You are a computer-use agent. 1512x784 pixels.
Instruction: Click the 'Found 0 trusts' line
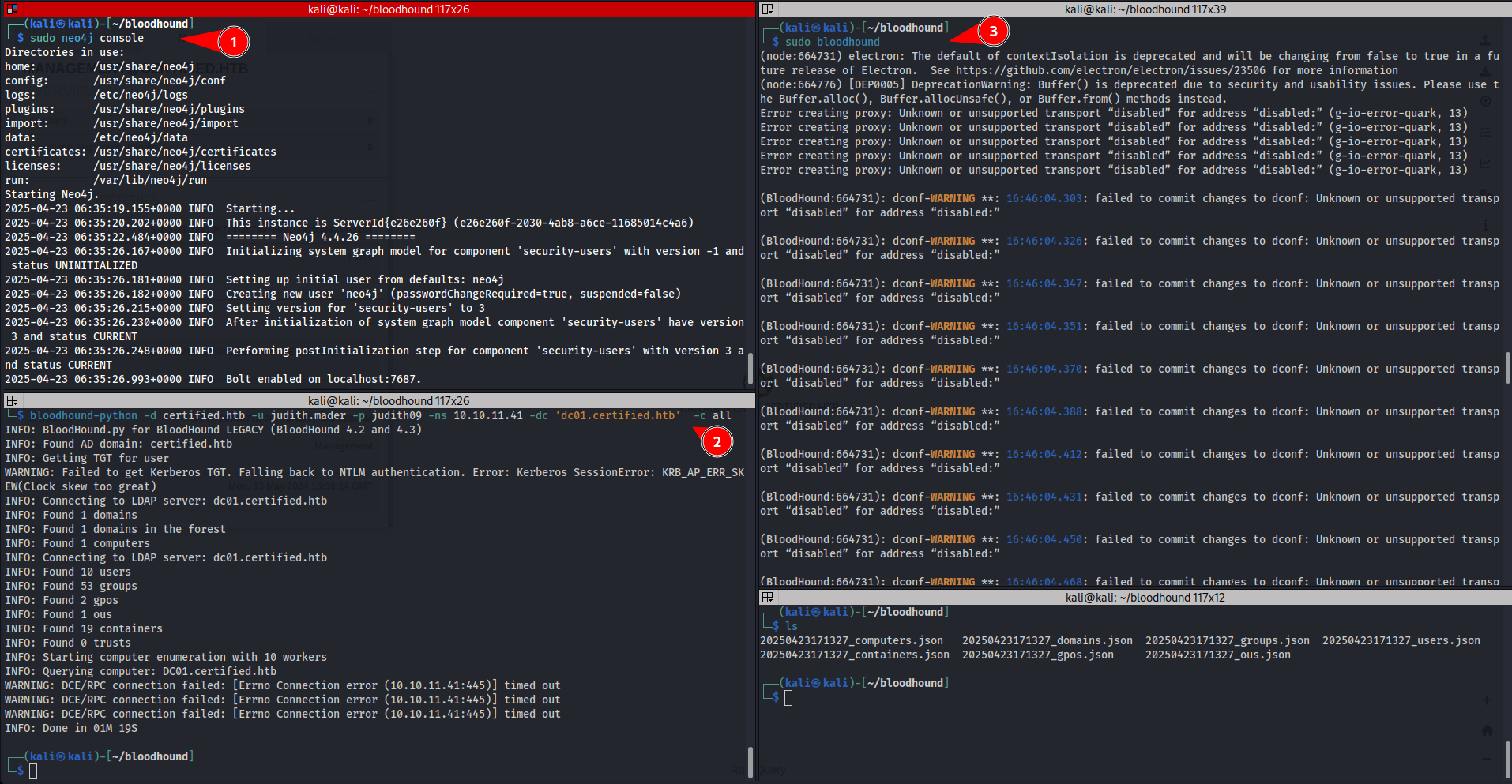pyautogui.click(x=68, y=643)
